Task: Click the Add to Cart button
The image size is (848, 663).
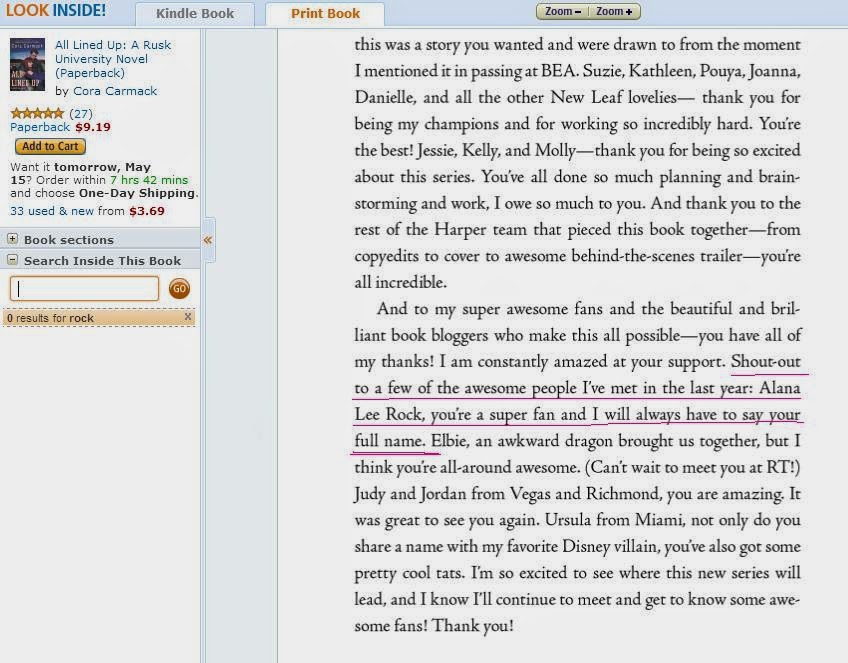Action: click(x=50, y=147)
